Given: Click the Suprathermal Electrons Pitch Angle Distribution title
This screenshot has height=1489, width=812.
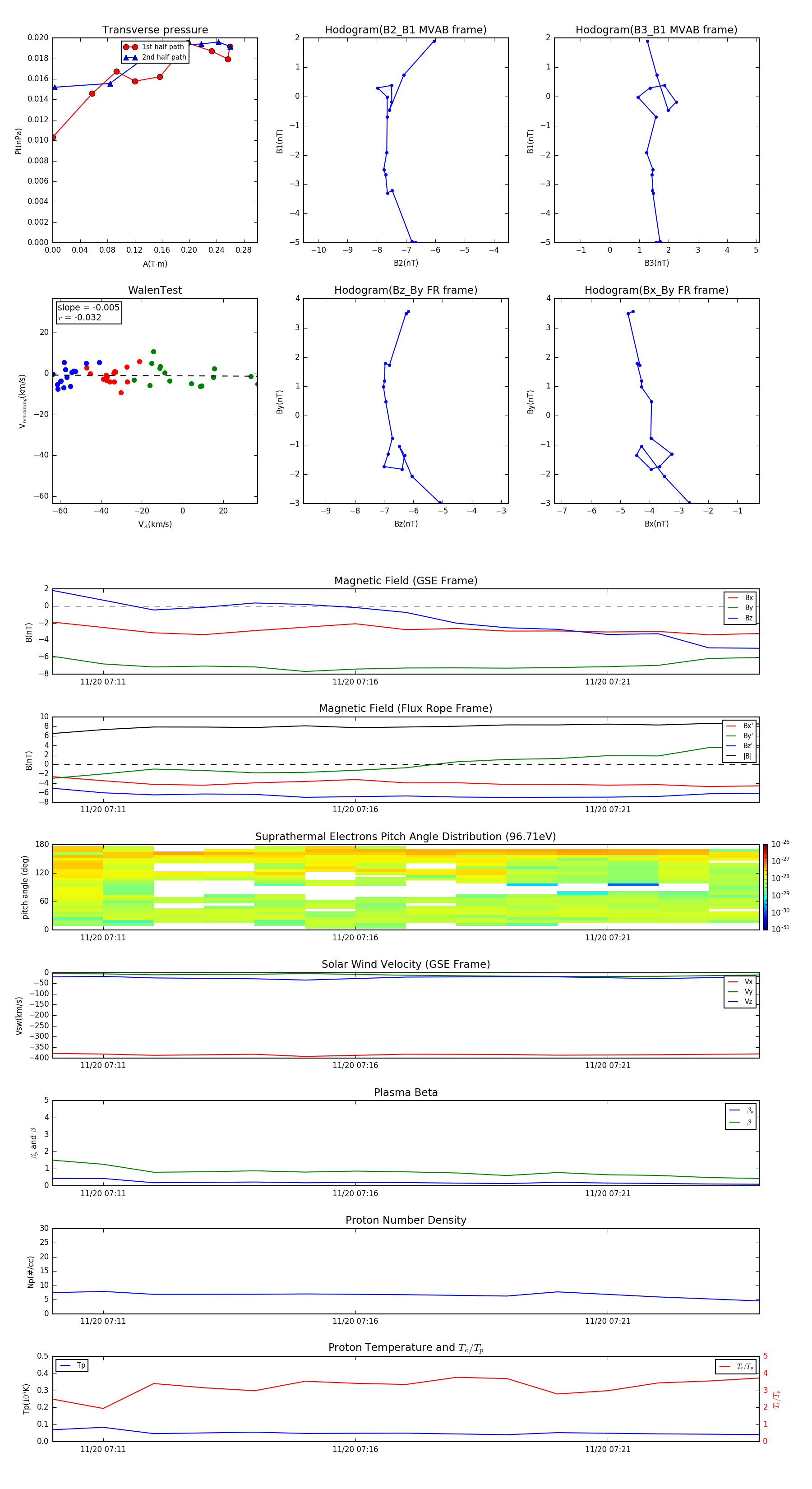Looking at the screenshot, I should [406, 837].
